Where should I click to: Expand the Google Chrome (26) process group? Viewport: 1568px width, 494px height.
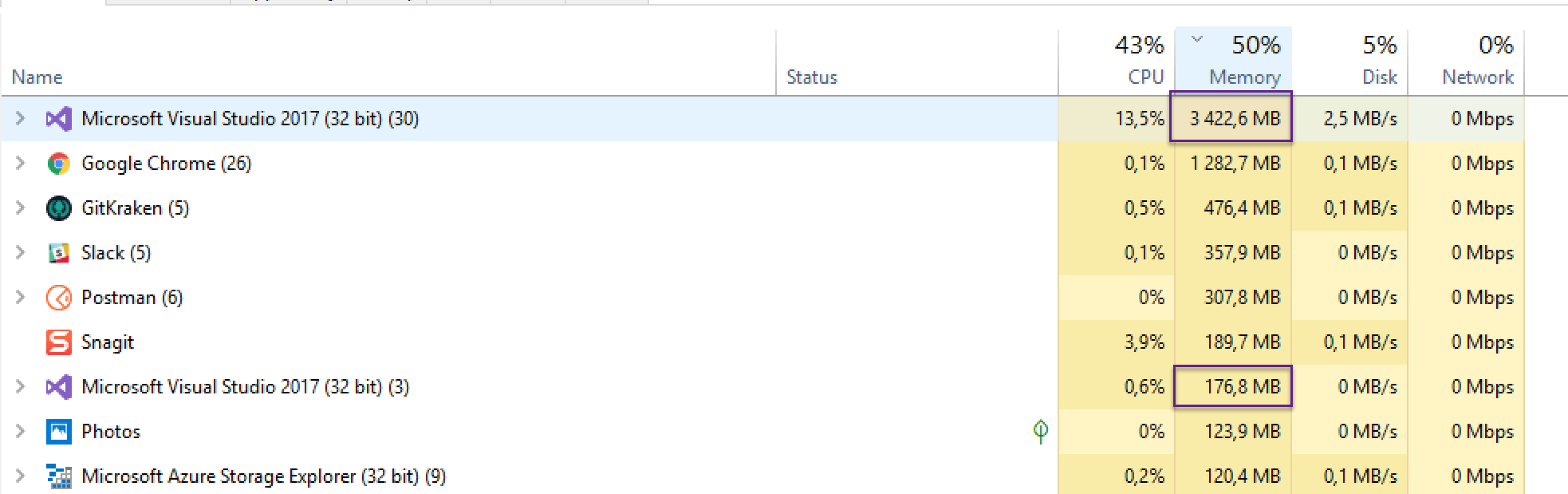(x=20, y=164)
